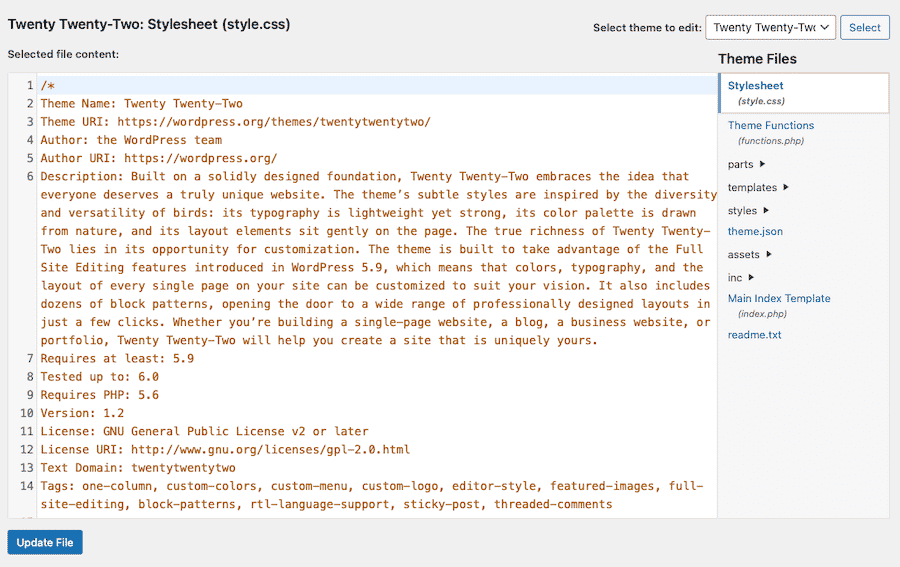Click the Tested up to: 6.0 line
The height and width of the screenshot is (567, 900).
(99, 377)
